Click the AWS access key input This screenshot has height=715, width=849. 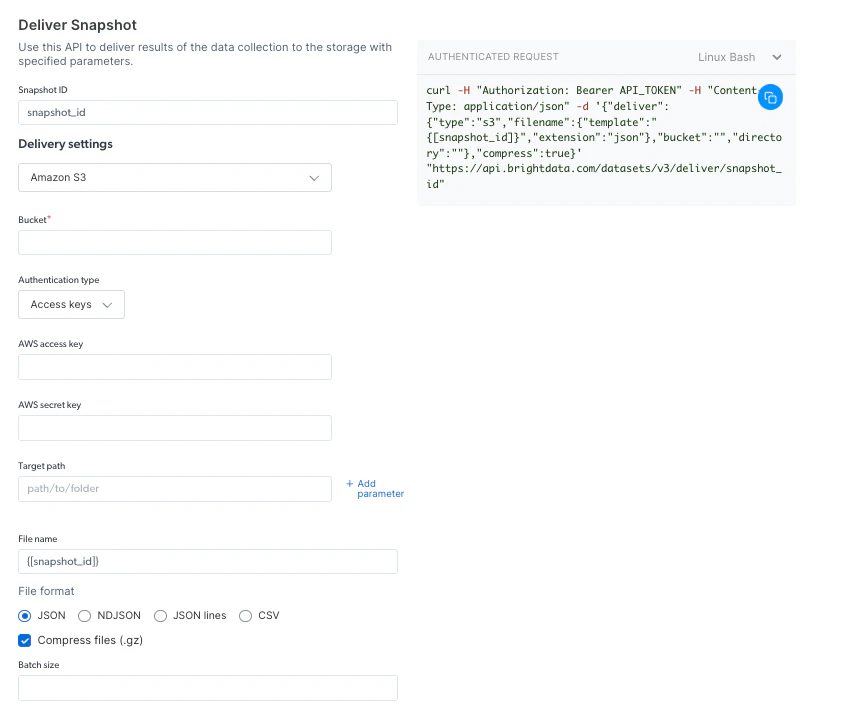point(174,367)
